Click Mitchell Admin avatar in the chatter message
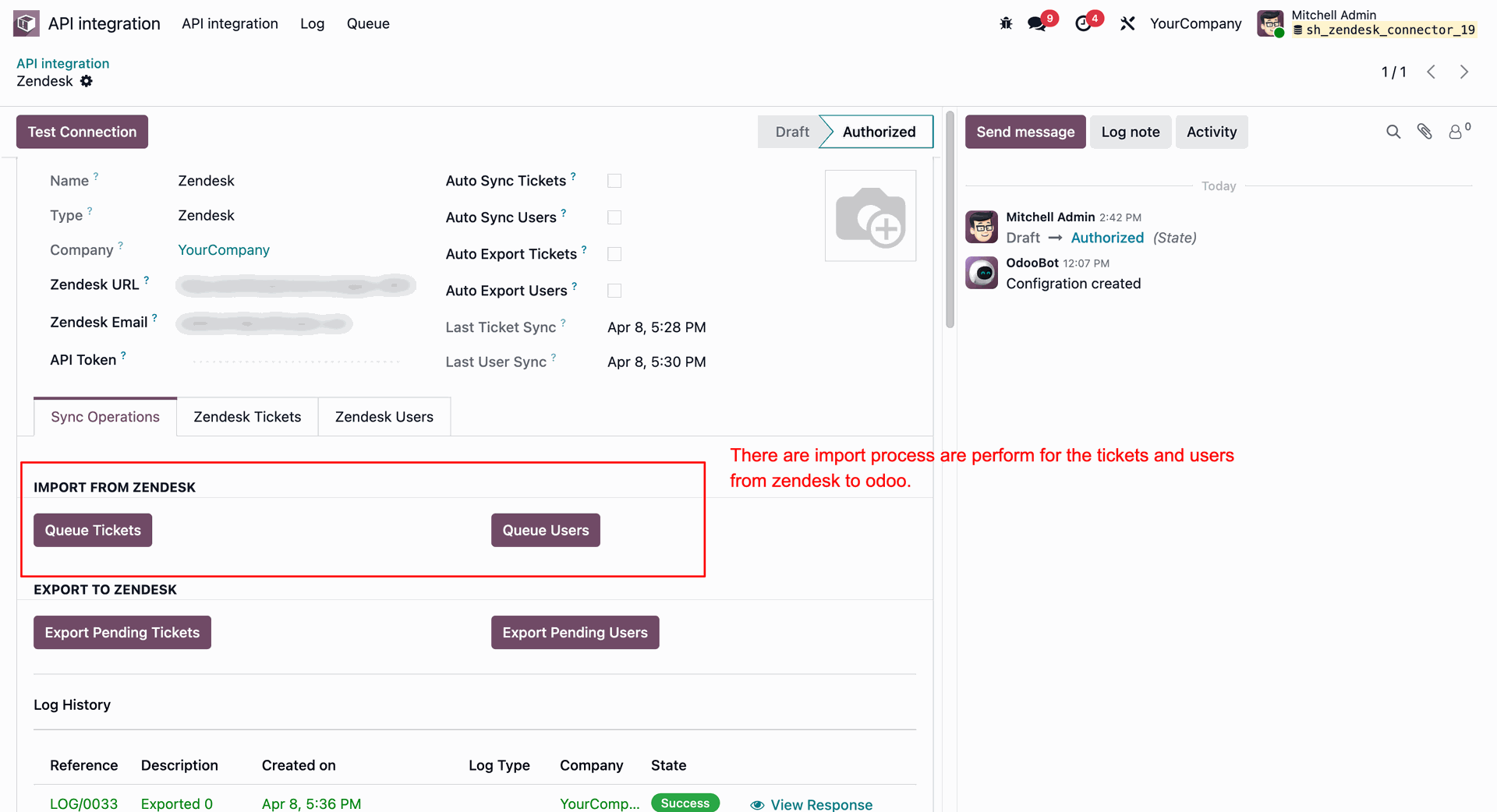Image resolution: width=1497 pixels, height=812 pixels. point(982,227)
